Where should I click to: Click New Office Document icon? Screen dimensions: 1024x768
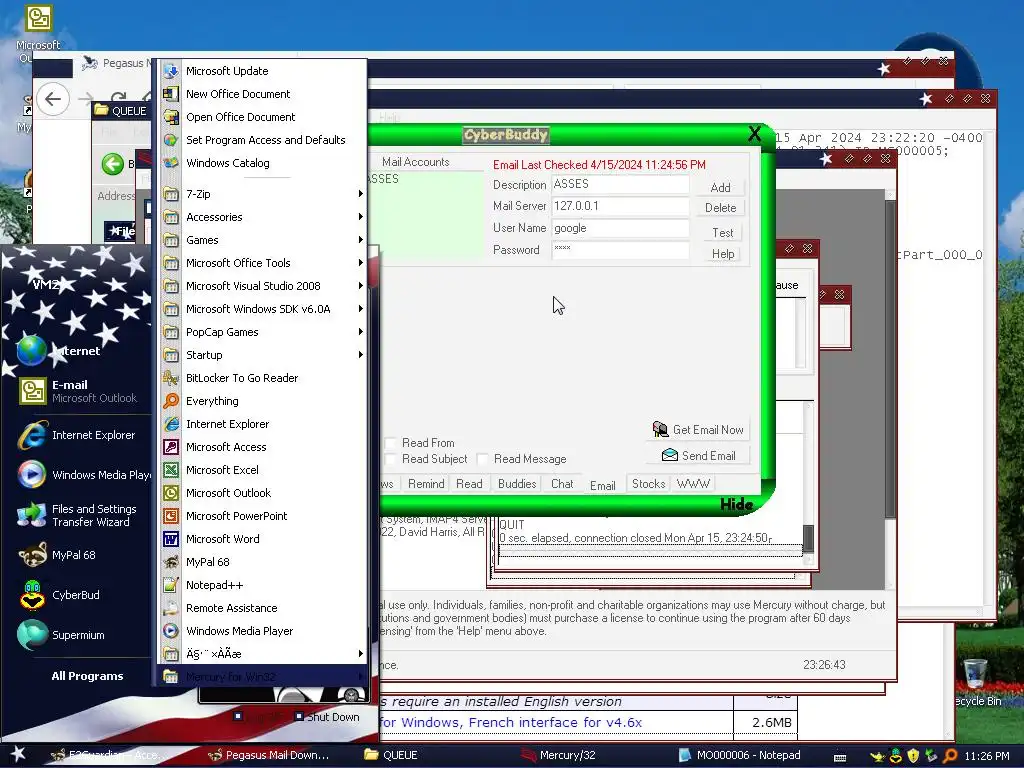(171, 94)
